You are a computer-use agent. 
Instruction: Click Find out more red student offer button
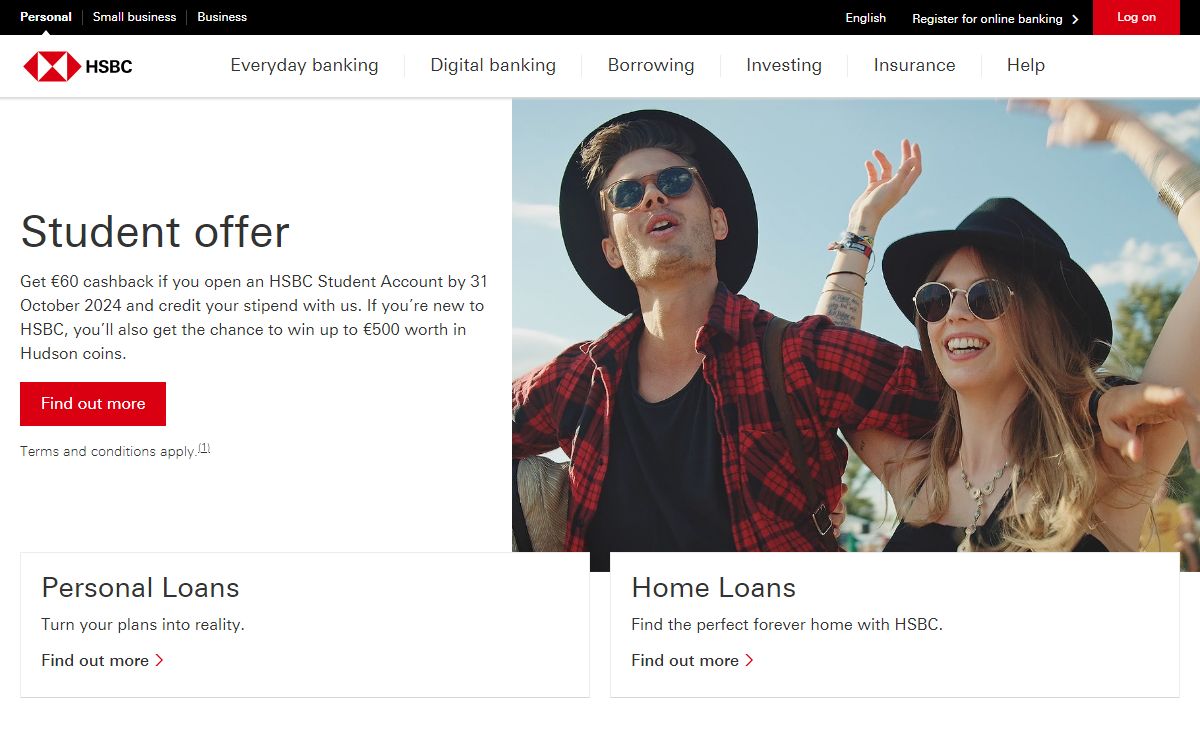pyautogui.click(x=93, y=404)
